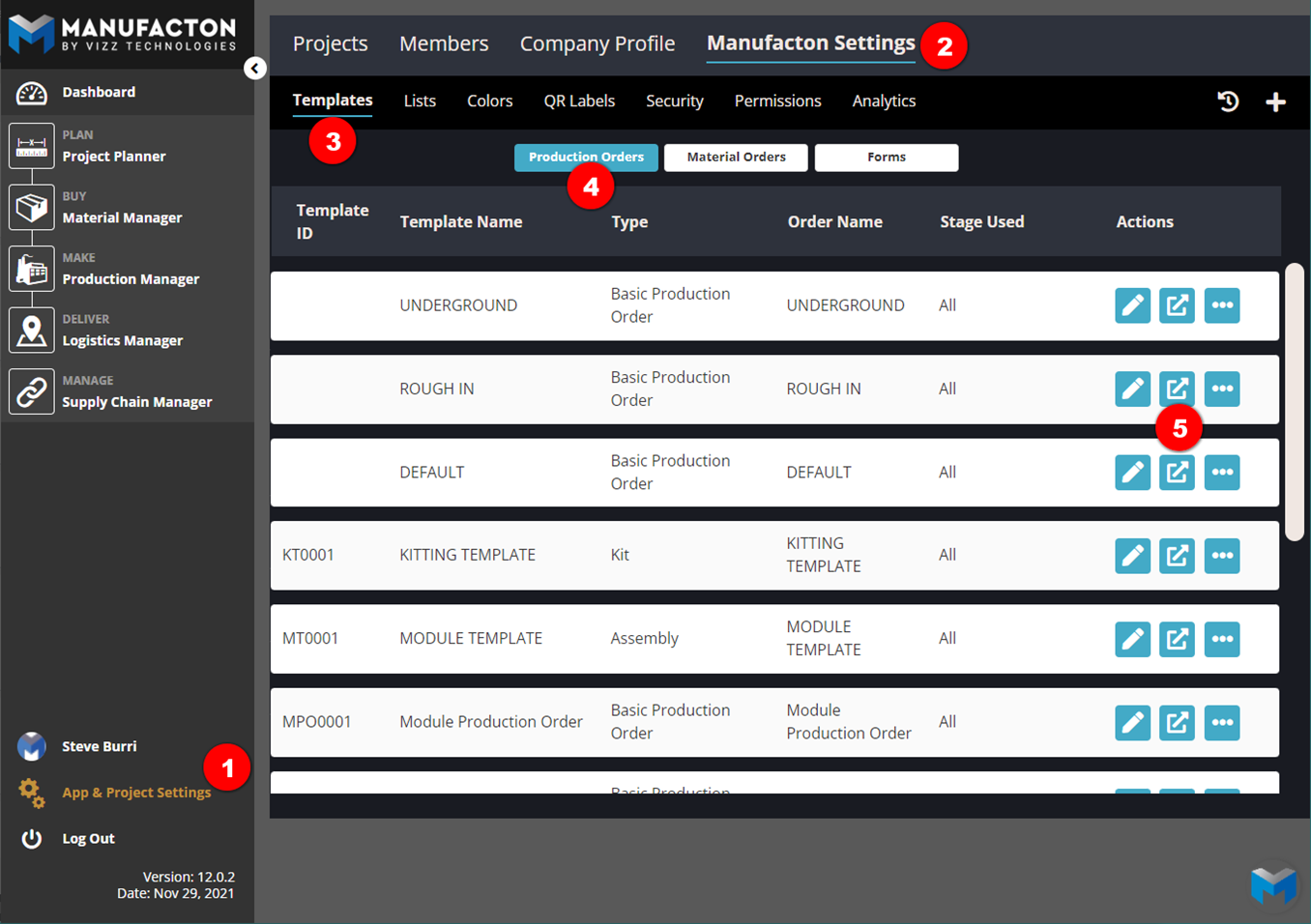Screen dimensions: 1311x924
Task: Click the history clock icon in toolbar
Action: pos(1228,101)
